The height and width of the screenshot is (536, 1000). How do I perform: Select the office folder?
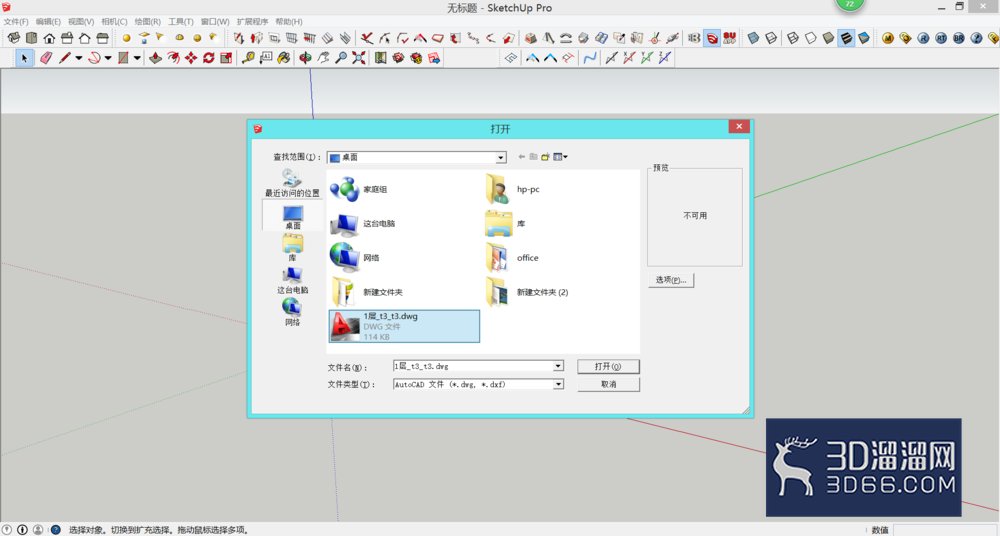512,258
